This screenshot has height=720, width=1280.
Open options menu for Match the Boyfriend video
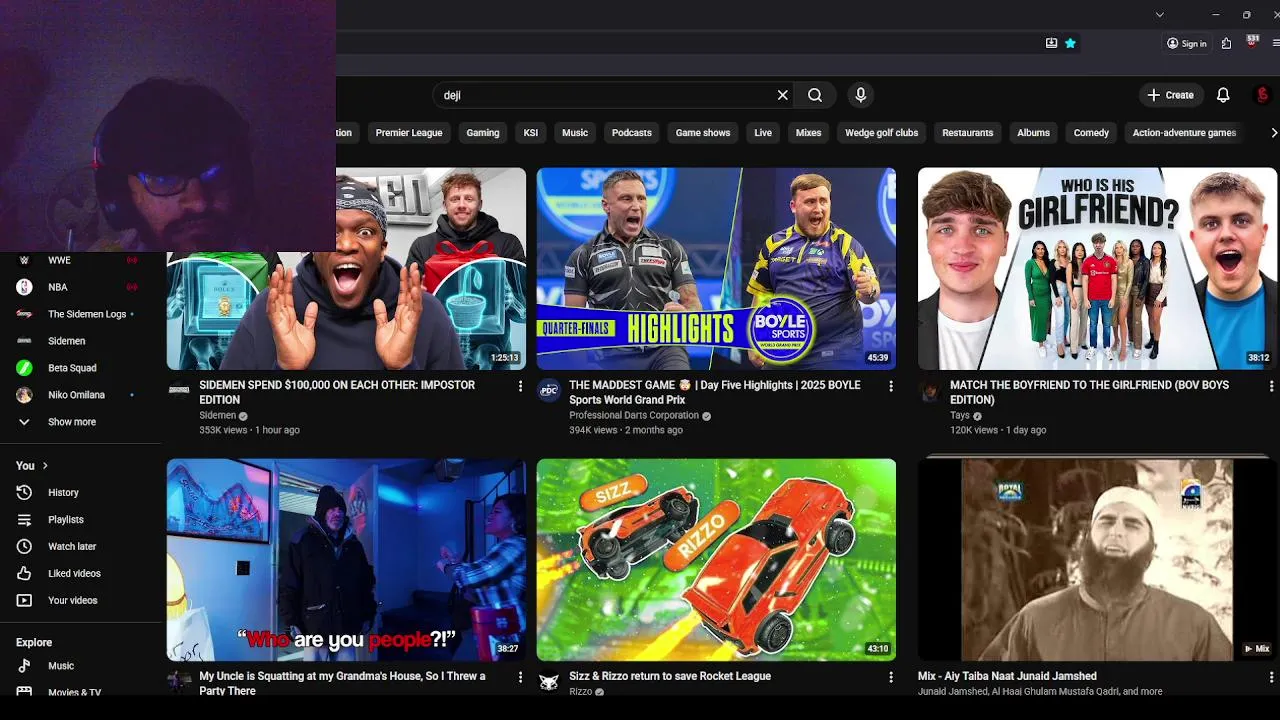(1271, 386)
